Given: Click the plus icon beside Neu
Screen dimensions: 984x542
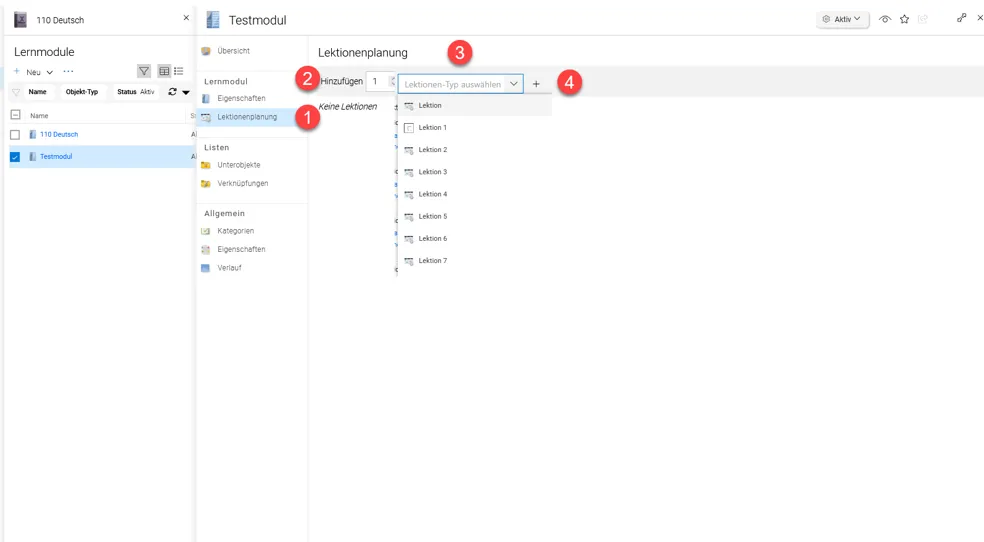Looking at the screenshot, I should coord(17,71).
